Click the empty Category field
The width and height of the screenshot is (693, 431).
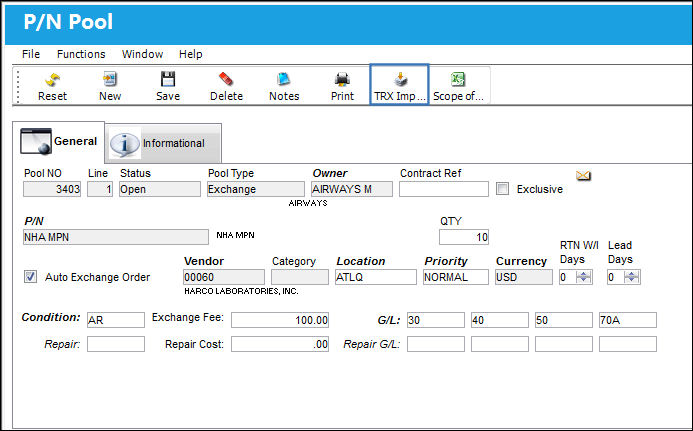300,277
